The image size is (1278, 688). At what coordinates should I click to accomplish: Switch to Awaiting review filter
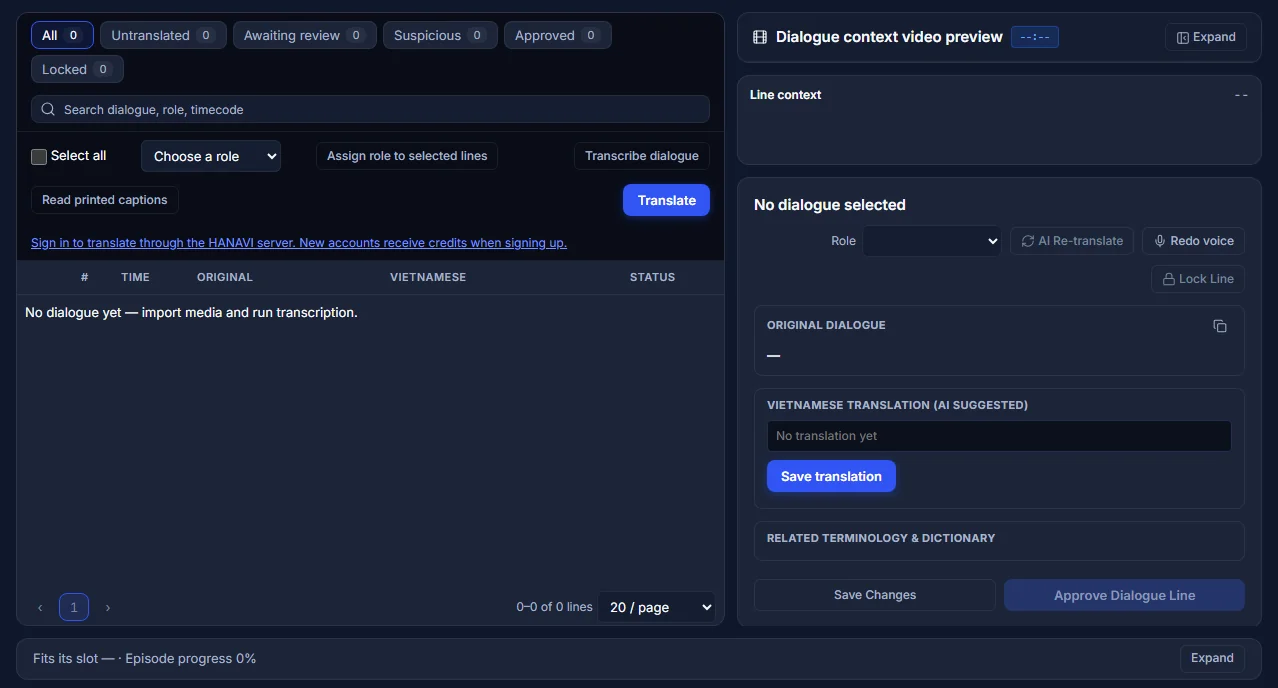[305, 35]
